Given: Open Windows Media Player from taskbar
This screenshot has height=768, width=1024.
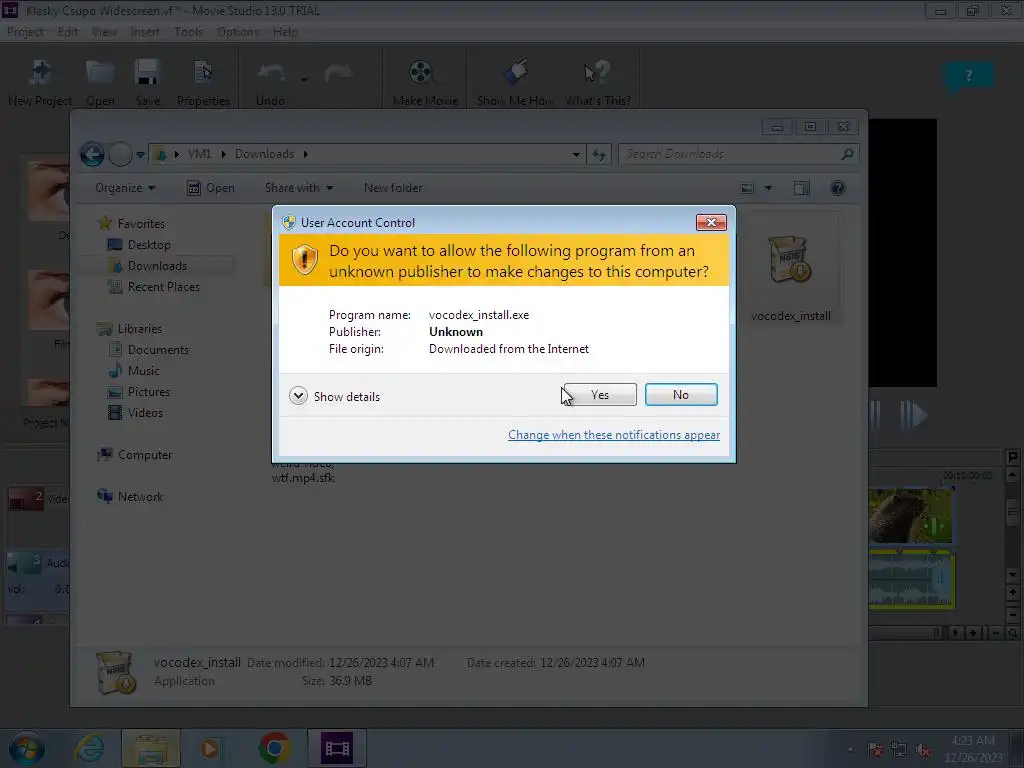Looking at the screenshot, I should coord(210,748).
